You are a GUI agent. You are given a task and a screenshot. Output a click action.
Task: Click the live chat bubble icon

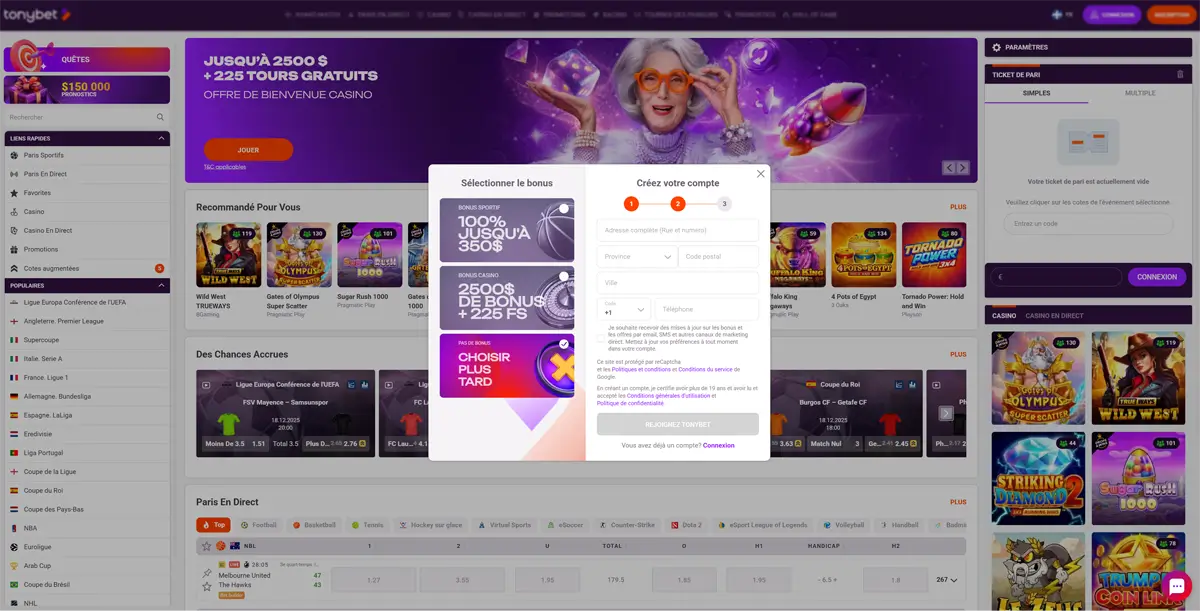[x=1175, y=586]
